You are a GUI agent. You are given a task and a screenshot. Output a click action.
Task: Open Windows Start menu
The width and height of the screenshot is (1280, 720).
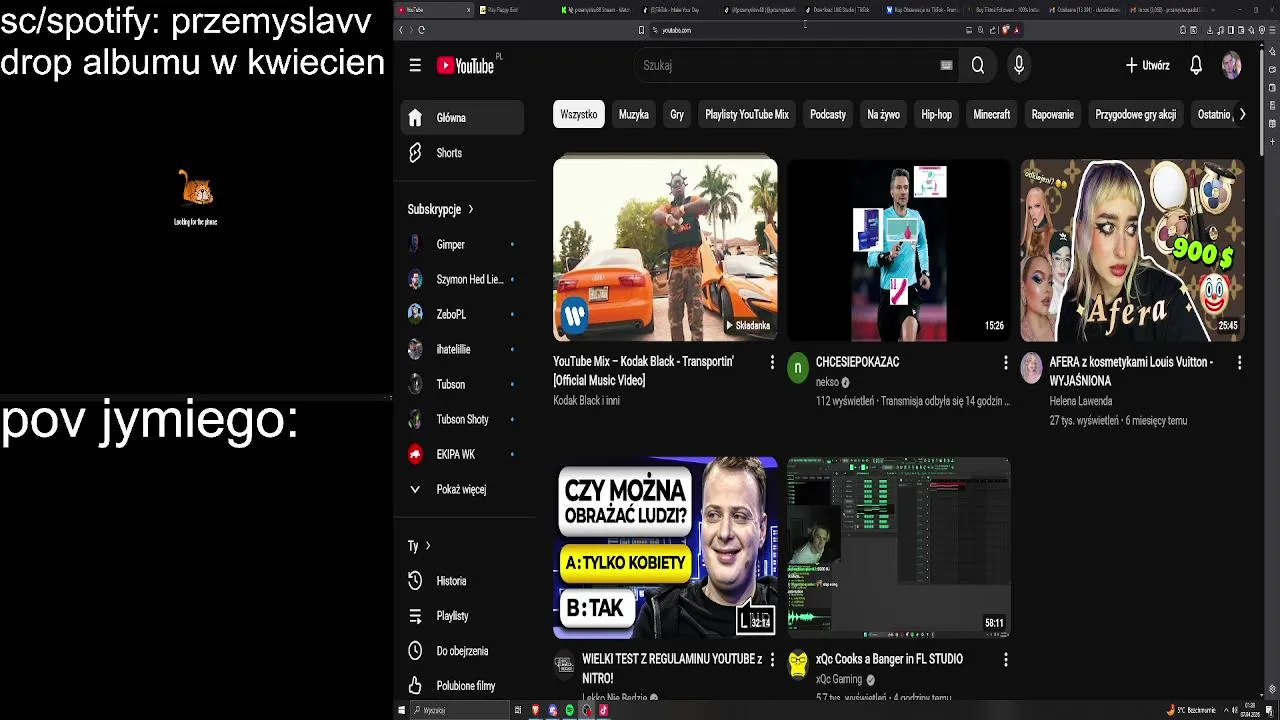pos(402,710)
